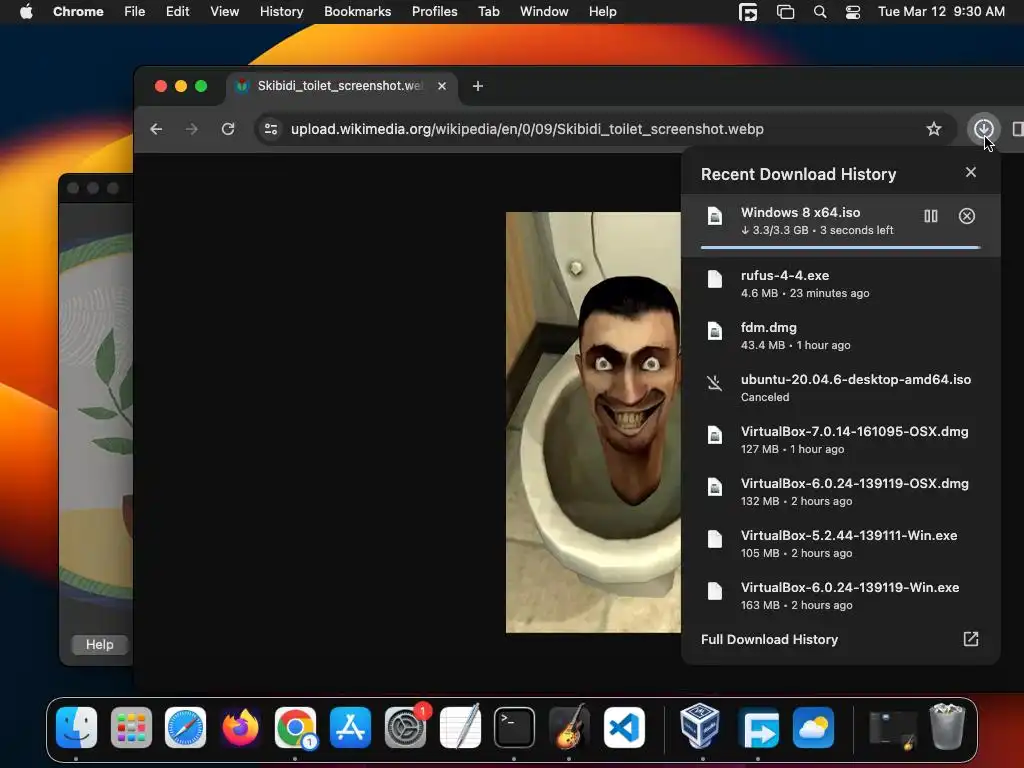This screenshot has width=1024, height=768.
Task: Open the Apple menu
Action: coord(26,12)
